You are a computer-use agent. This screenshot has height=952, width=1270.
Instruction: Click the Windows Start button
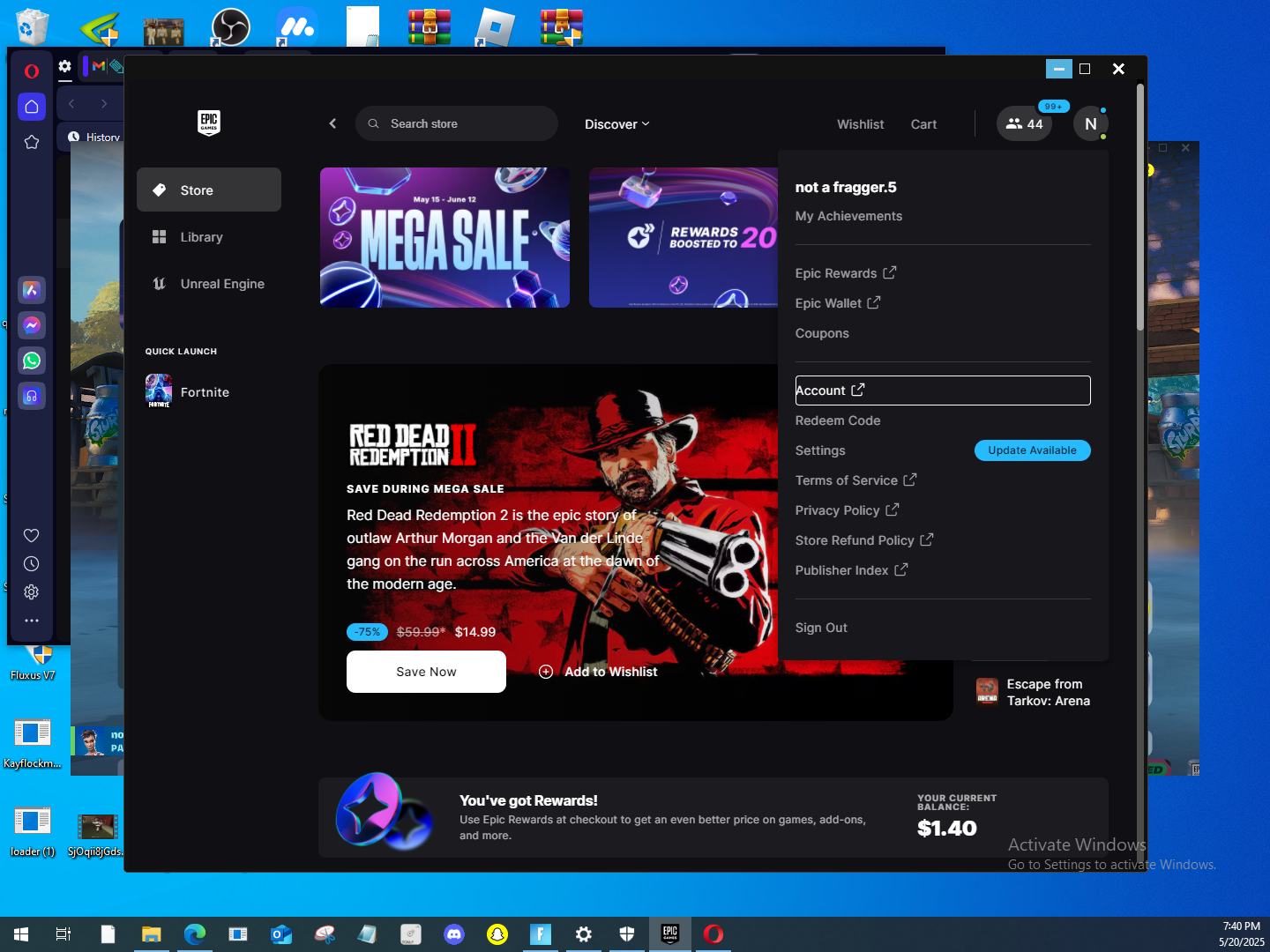coord(21,934)
